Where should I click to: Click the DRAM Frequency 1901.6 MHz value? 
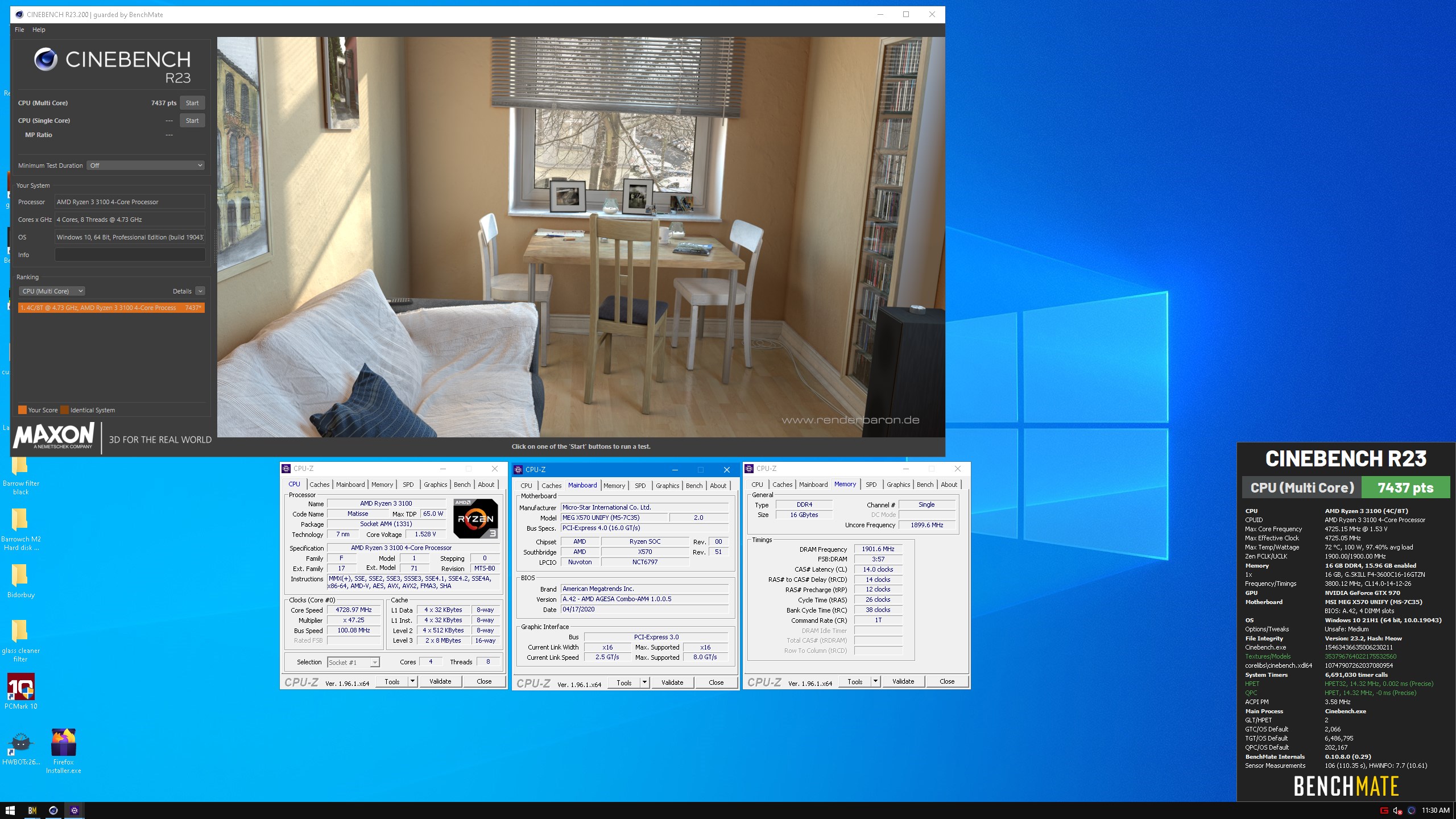coord(878,549)
